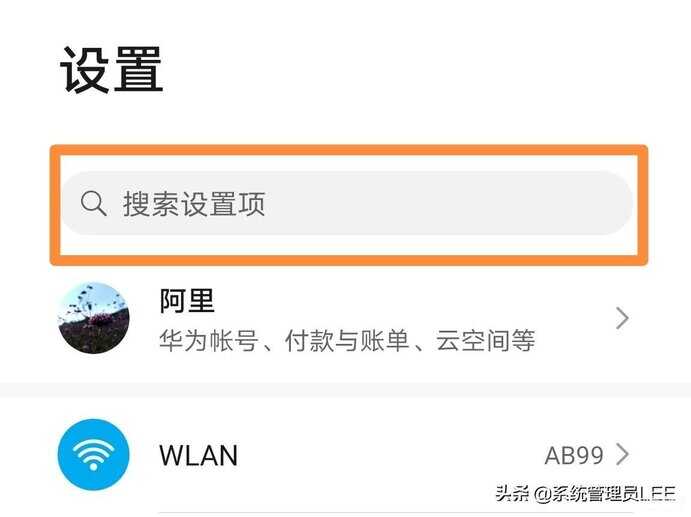Tap the magnifying glass search icon
Screen dimensions: 691x517
(x=93, y=204)
